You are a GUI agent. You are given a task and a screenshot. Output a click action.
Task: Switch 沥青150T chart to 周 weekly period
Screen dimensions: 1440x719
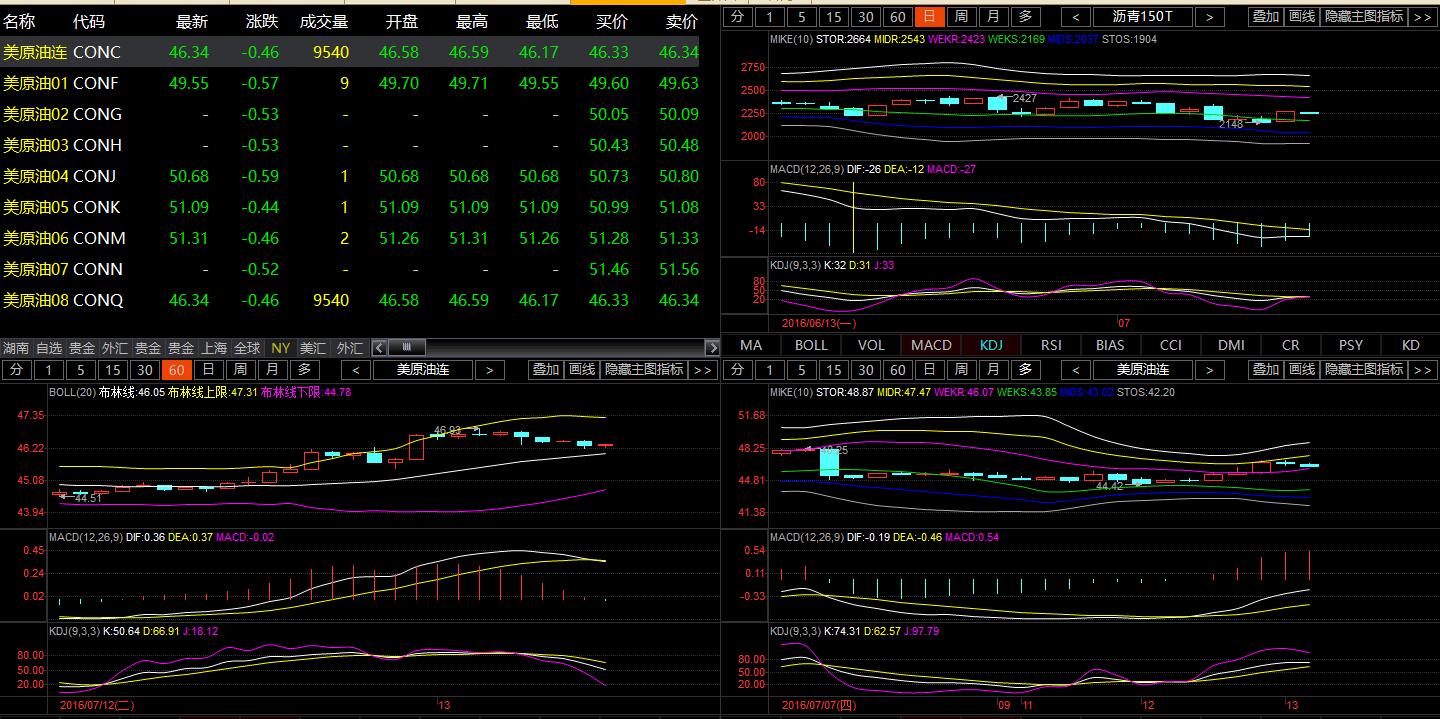[x=961, y=17]
